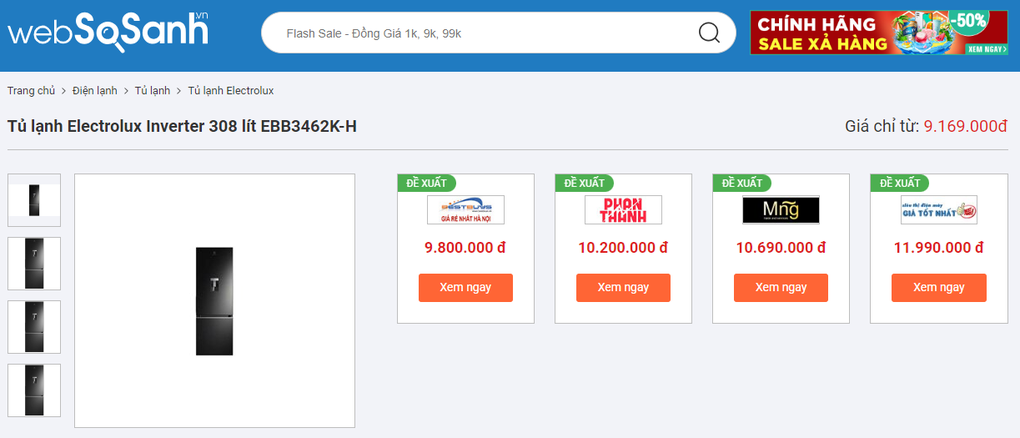Click the product title Electrolux Inverter 308 lít

pyautogui.click(x=182, y=126)
